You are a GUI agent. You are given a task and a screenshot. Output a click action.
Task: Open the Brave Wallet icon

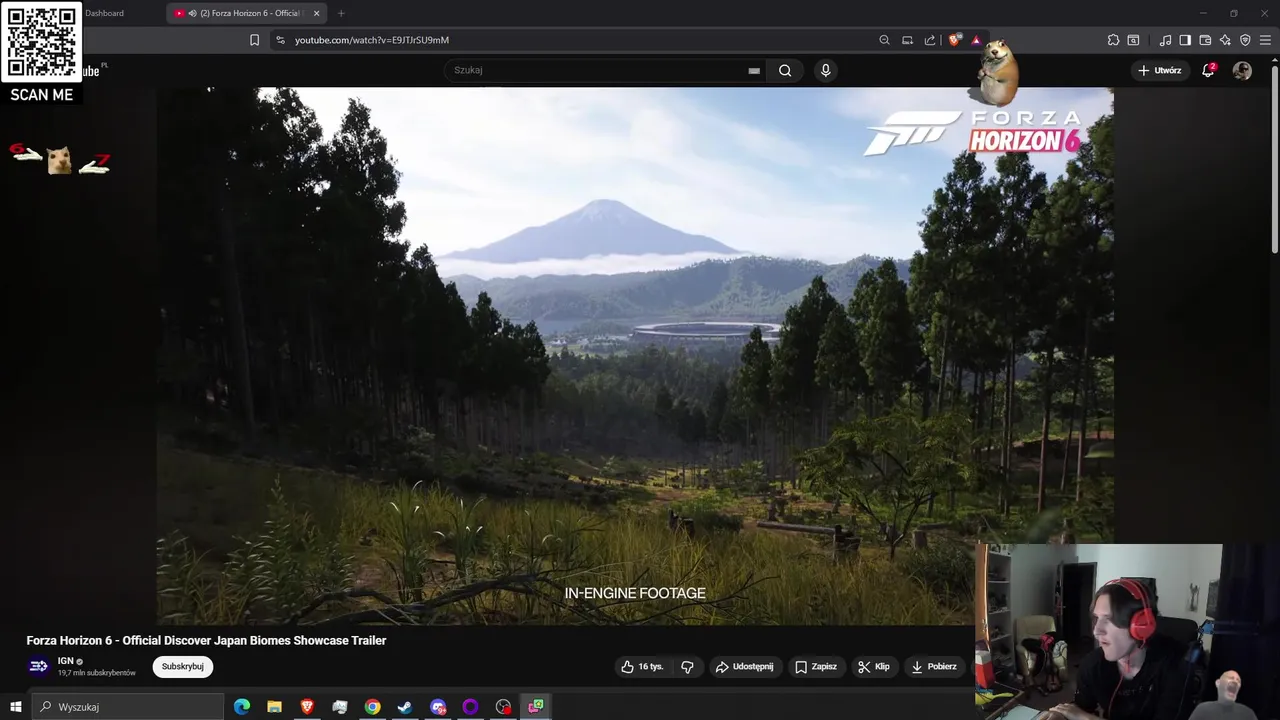pyautogui.click(x=1205, y=40)
